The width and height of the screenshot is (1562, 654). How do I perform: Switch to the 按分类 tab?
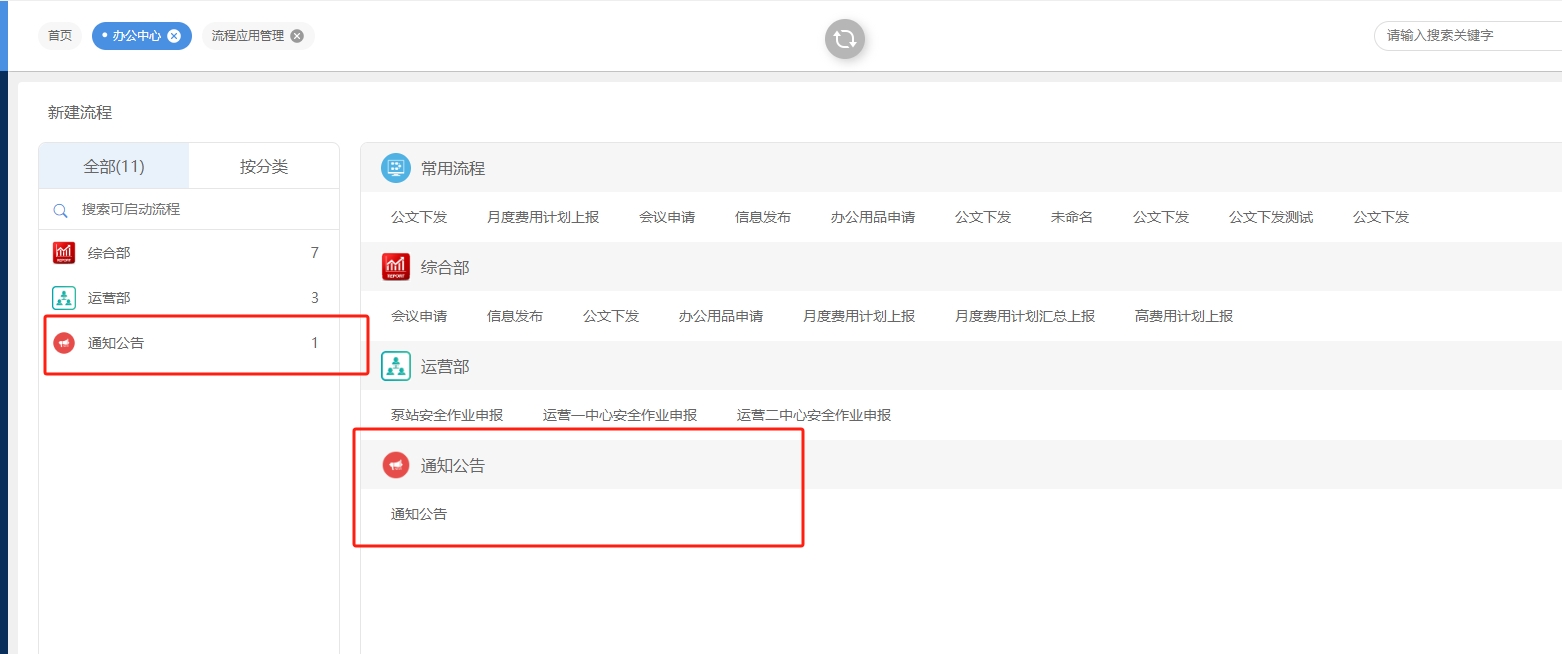point(264,166)
